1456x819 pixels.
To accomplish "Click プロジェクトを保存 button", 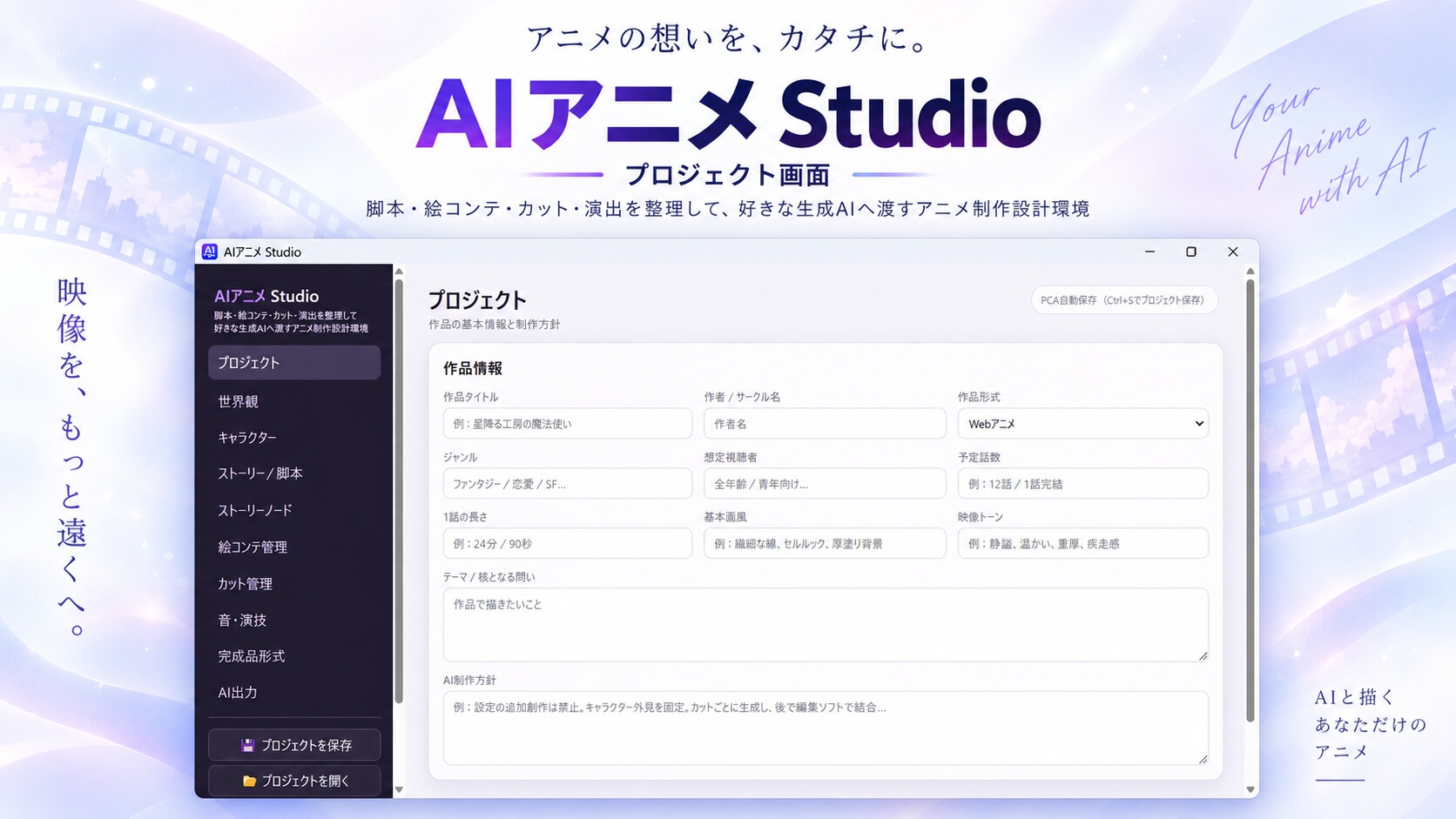I will tap(294, 745).
